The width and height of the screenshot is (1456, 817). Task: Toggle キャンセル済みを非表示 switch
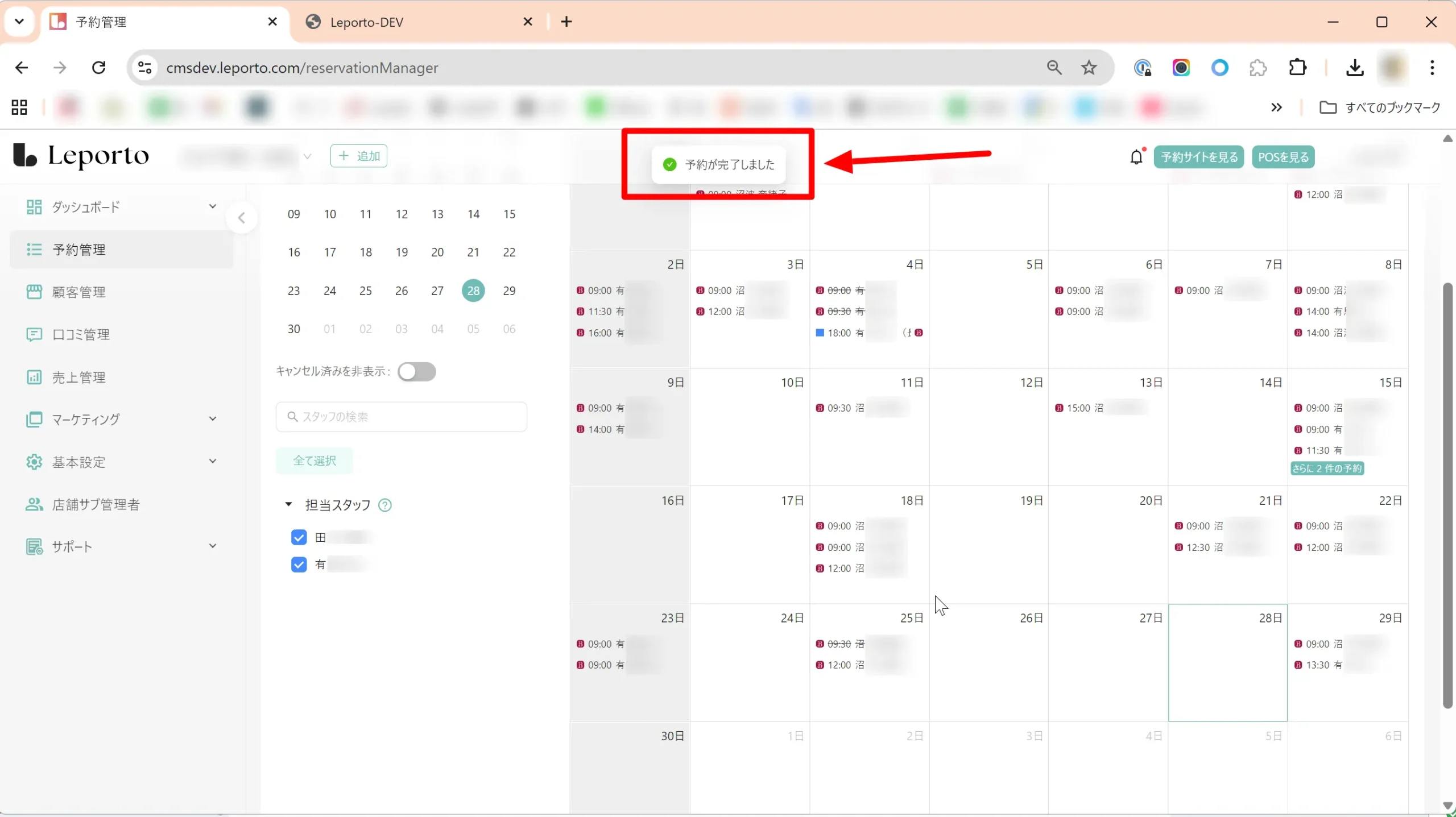point(416,372)
